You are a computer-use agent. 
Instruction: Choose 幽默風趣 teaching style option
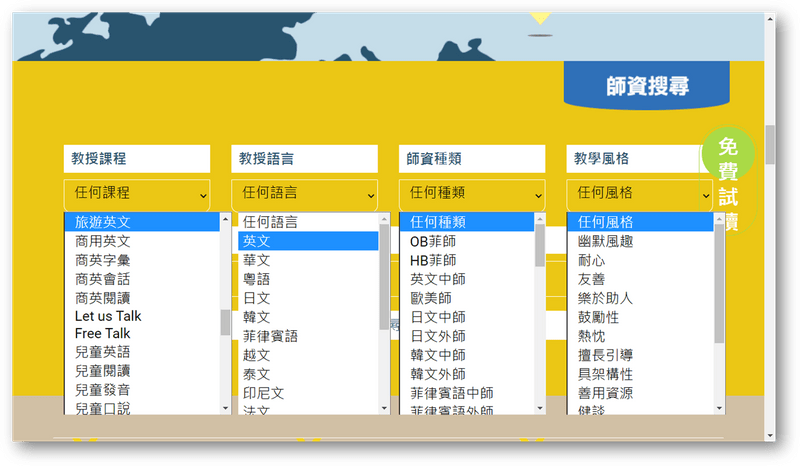(x=605, y=241)
